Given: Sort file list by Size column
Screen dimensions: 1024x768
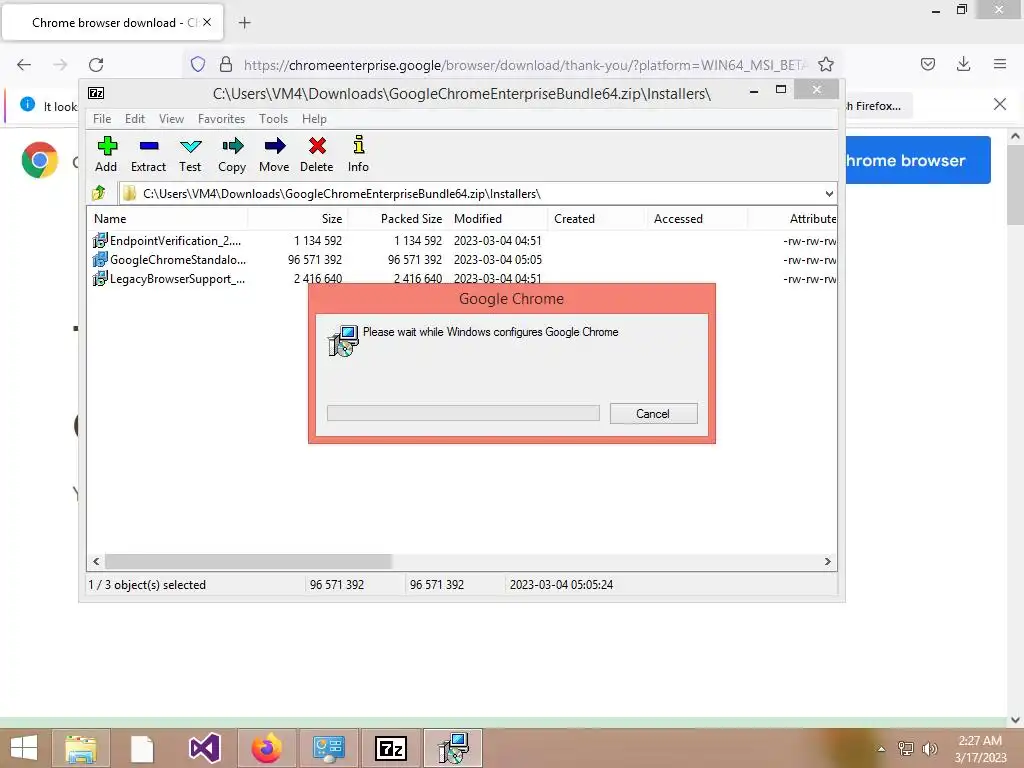Looking at the screenshot, I should click(298, 219).
